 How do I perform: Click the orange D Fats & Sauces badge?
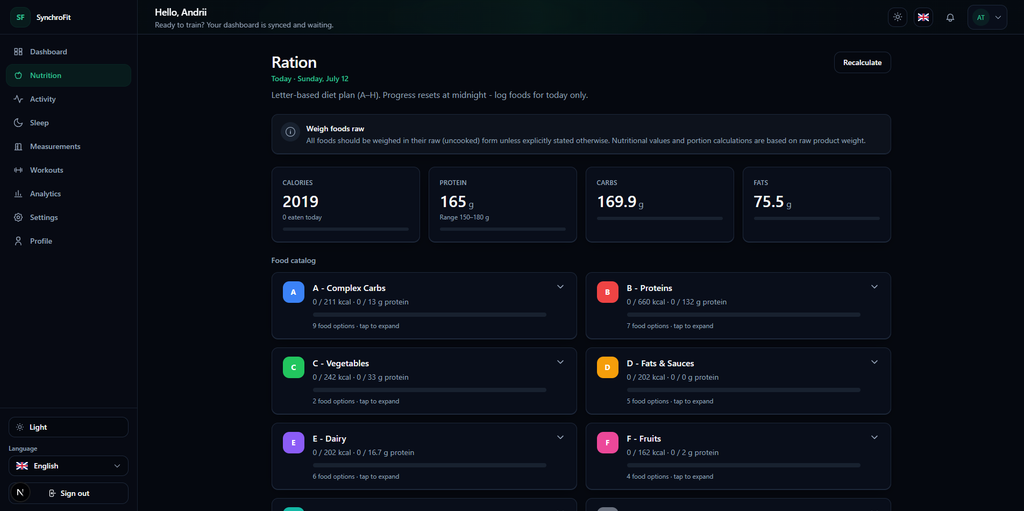coord(607,367)
